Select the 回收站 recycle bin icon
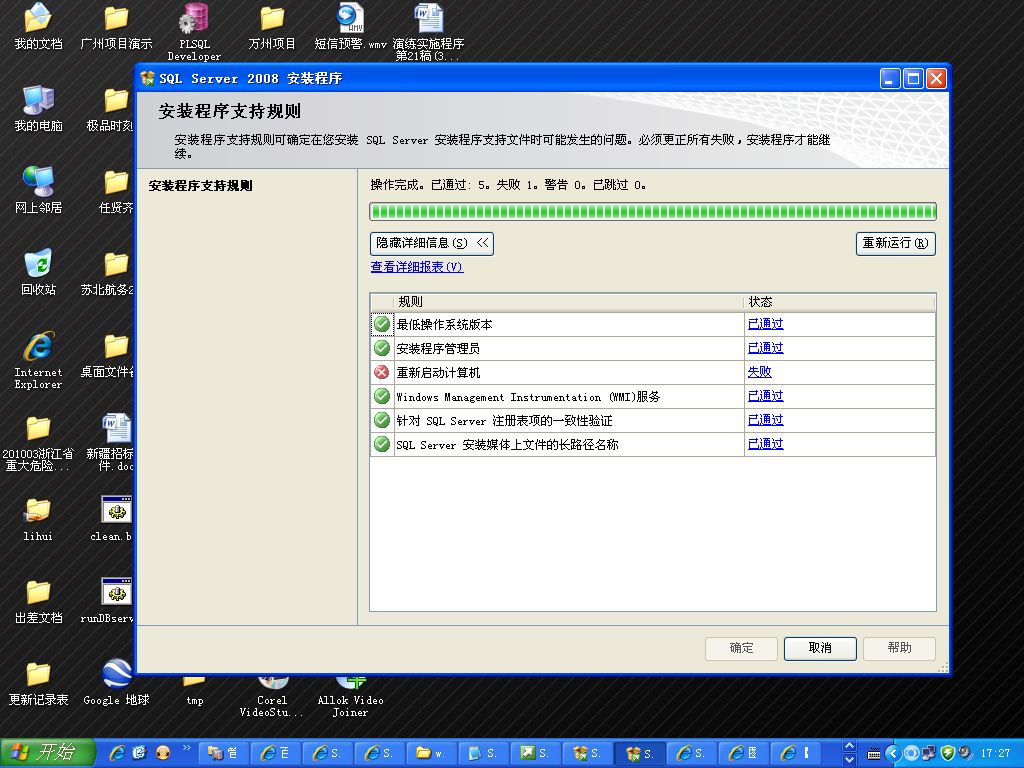 (38, 264)
